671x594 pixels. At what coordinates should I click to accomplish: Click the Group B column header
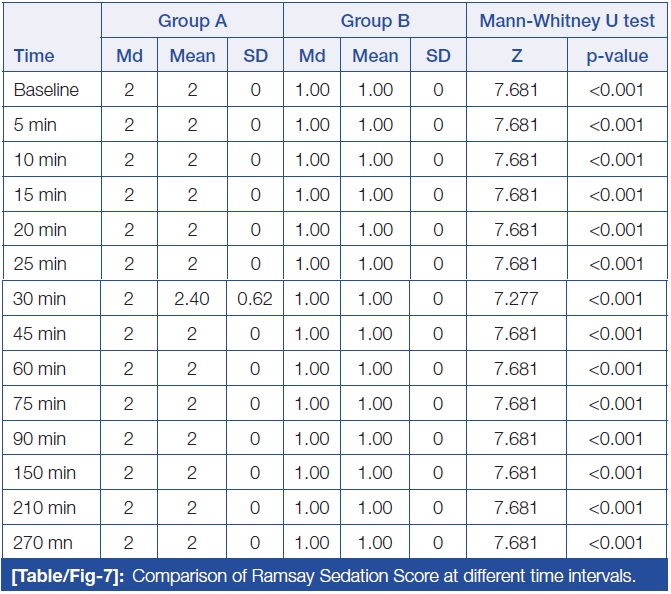[375, 20]
